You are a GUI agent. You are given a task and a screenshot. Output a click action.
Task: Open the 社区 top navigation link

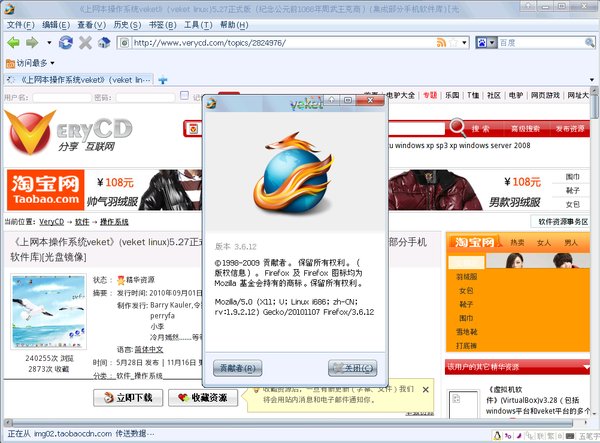coord(494,95)
